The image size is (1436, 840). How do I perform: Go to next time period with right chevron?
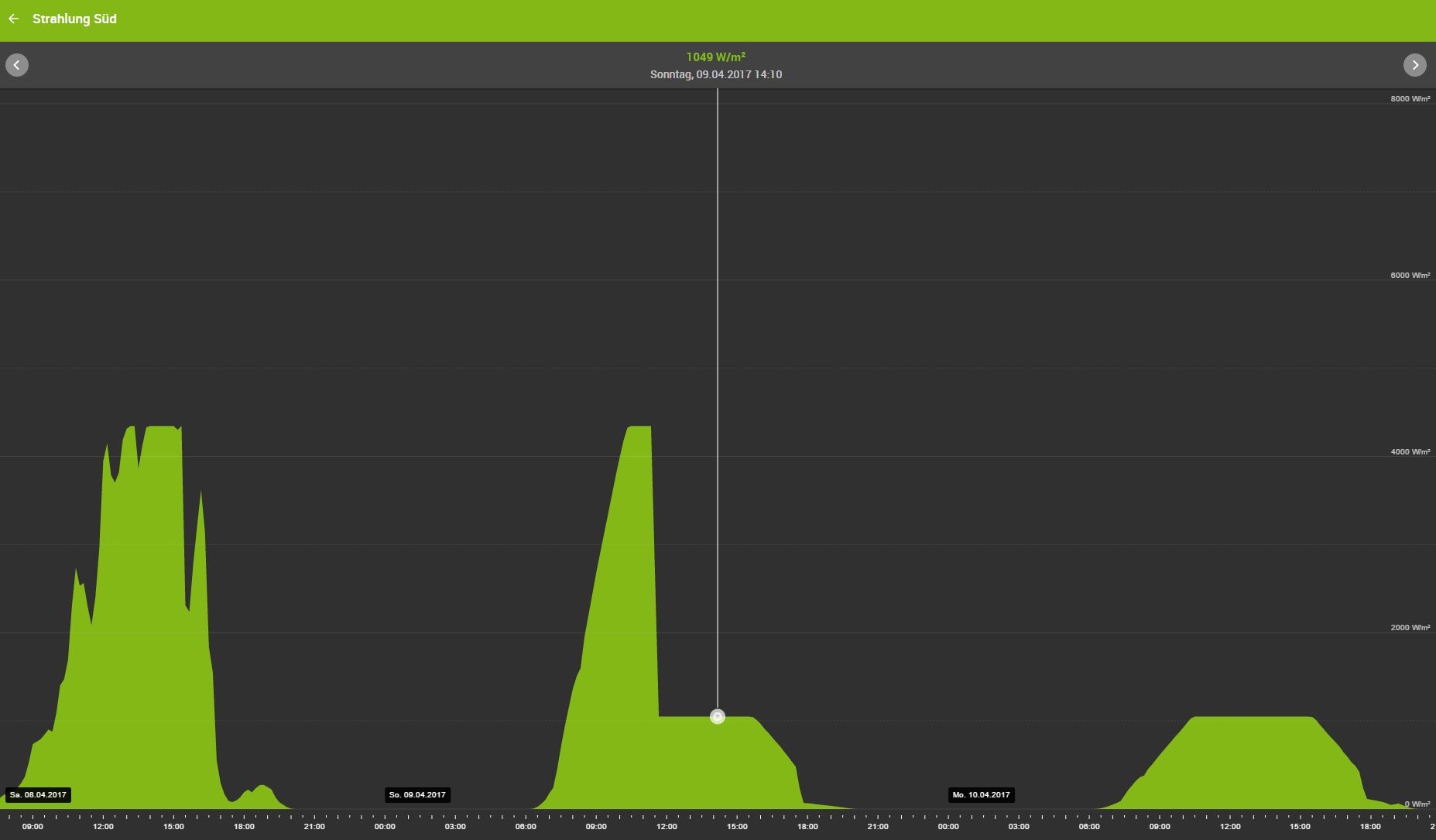coord(1415,65)
